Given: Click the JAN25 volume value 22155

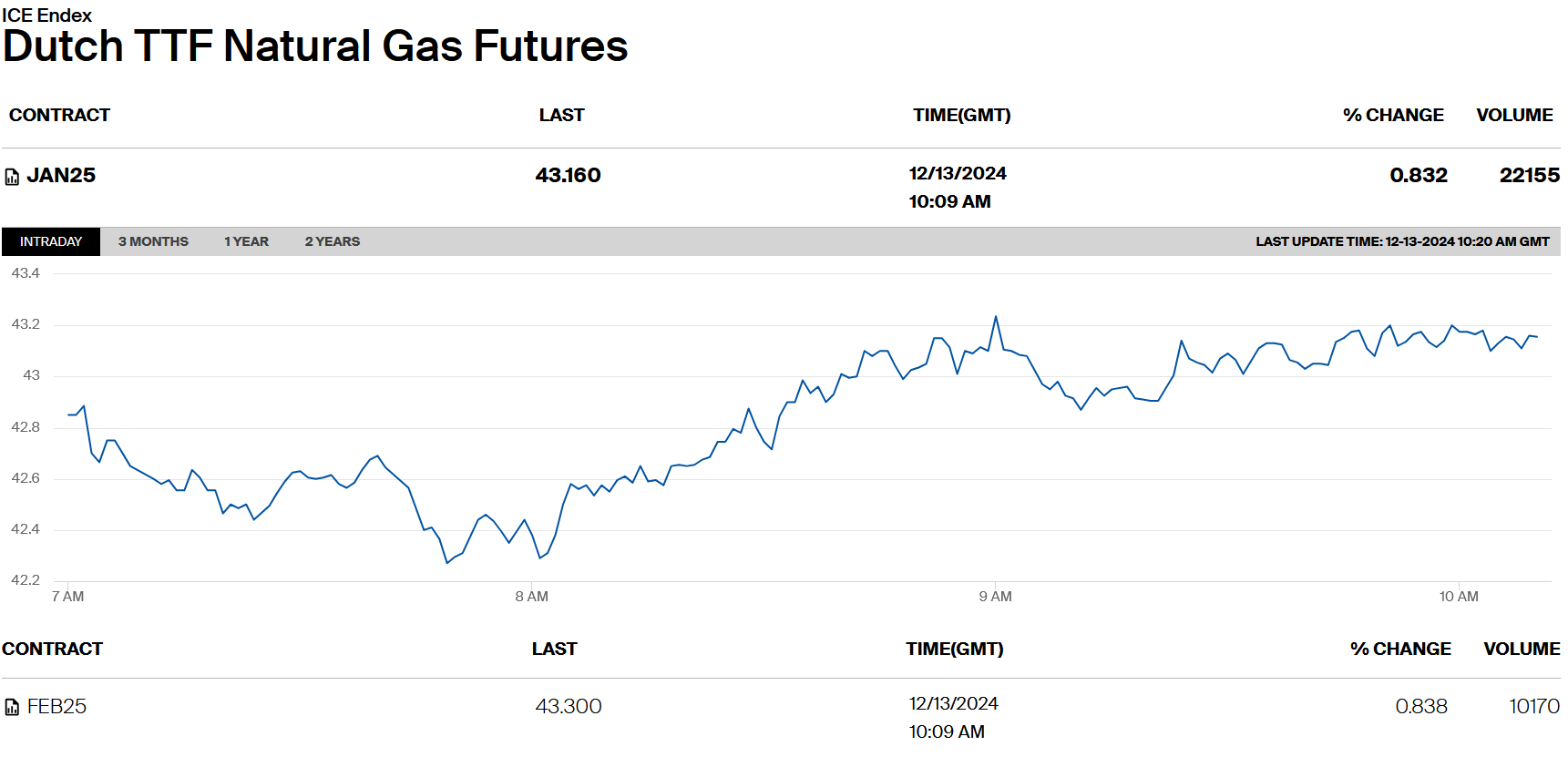Looking at the screenshot, I should (x=1529, y=175).
